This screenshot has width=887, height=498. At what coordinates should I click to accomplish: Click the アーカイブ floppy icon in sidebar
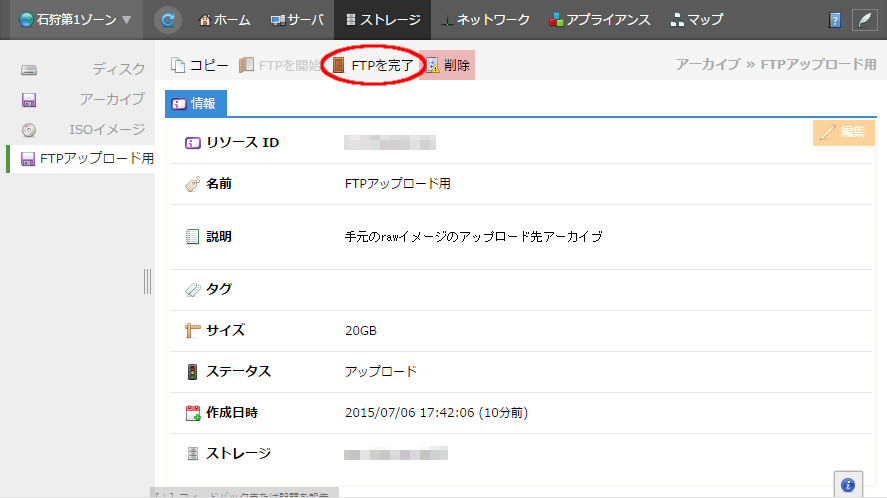tap(29, 99)
